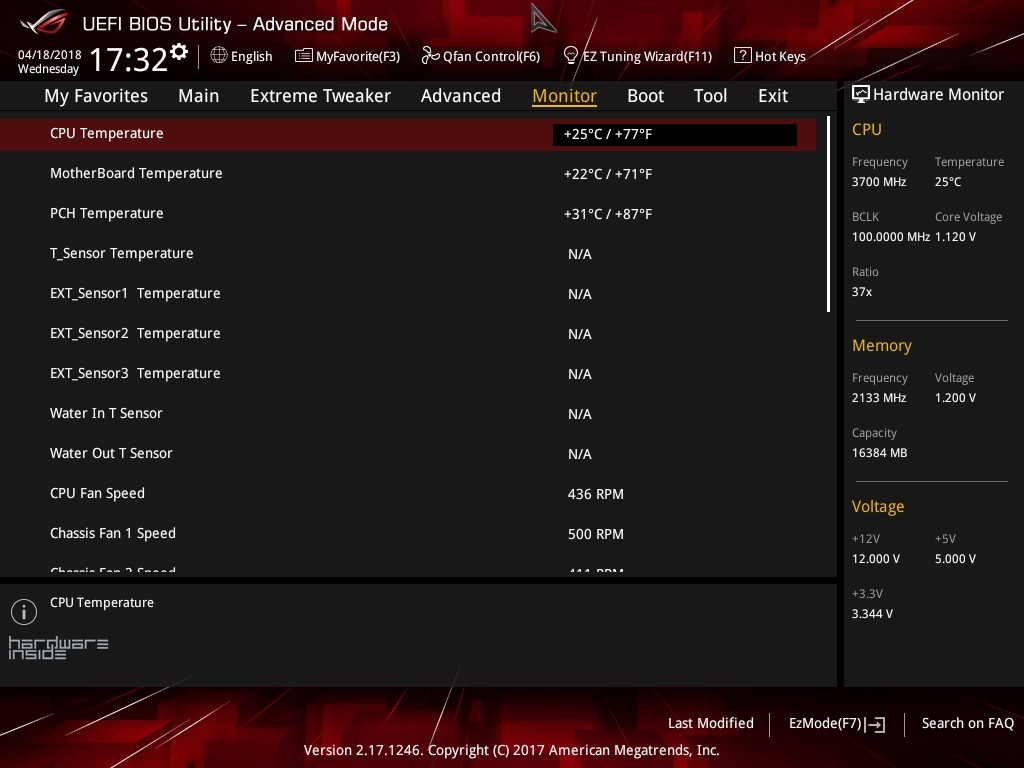Click the Hardware Monitor display icon
This screenshot has width=1024, height=768.
pos(860,94)
